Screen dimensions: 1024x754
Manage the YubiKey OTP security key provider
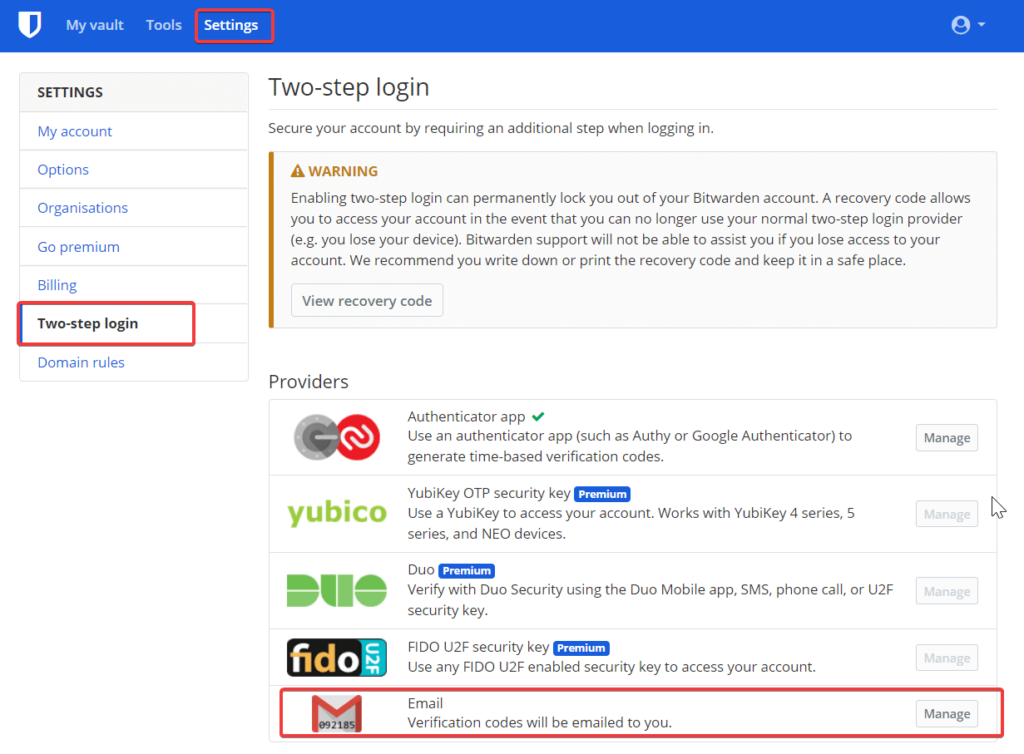(x=946, y=514)
